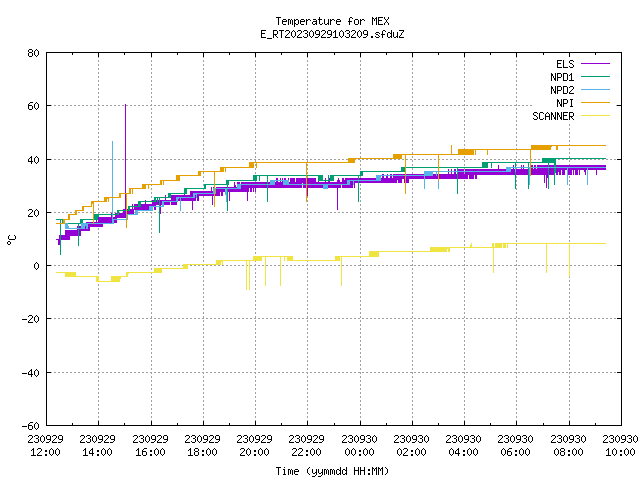Click the file name E_RT20230929103209.sfduZ
This screenshot has height=480, width=640.
[332, 34]
